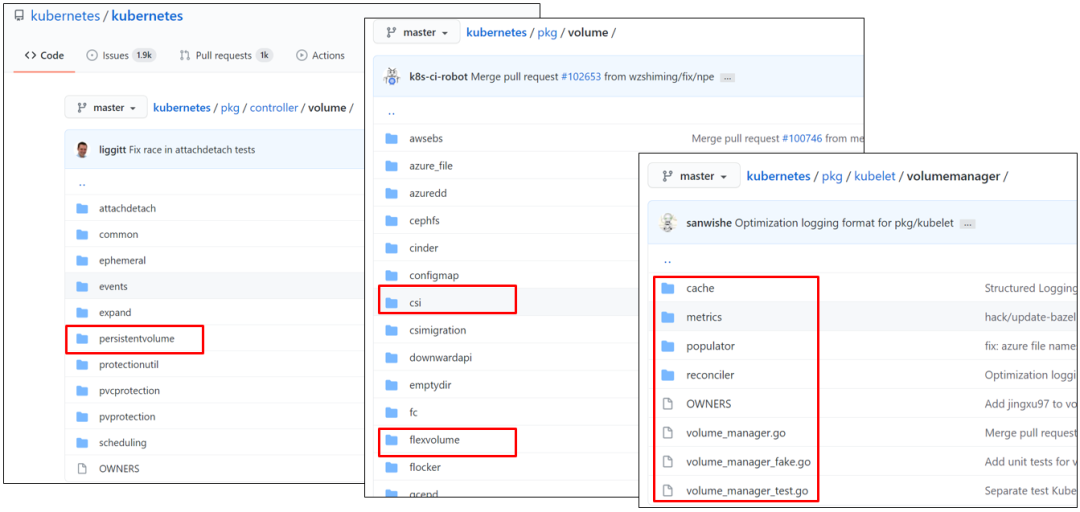Open persistentvolume folder name
1080x512 pixels.
[x=136, y=338]
